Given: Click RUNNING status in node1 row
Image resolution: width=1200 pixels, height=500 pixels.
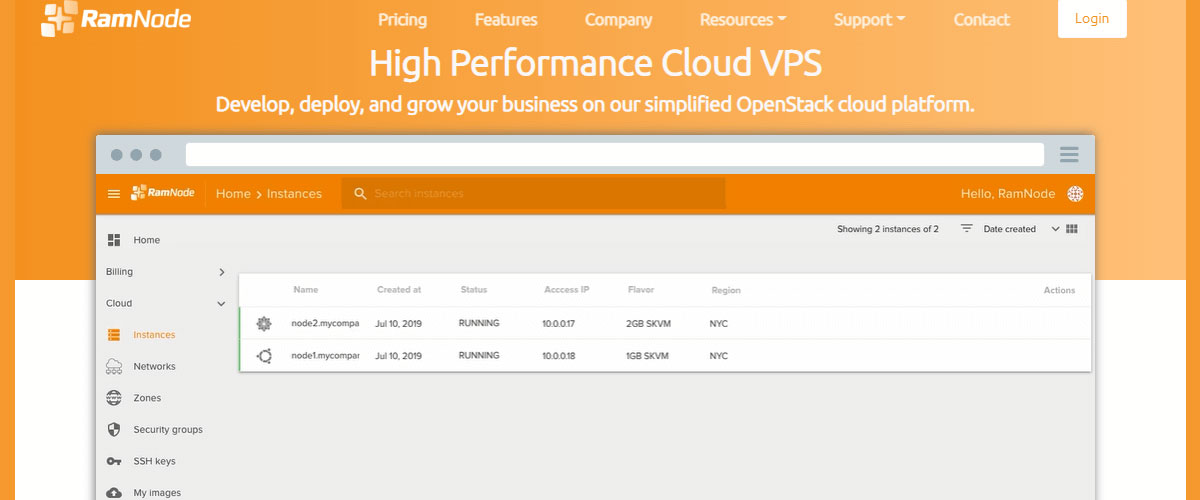Looking at the screenshot, I should (479, 356).
